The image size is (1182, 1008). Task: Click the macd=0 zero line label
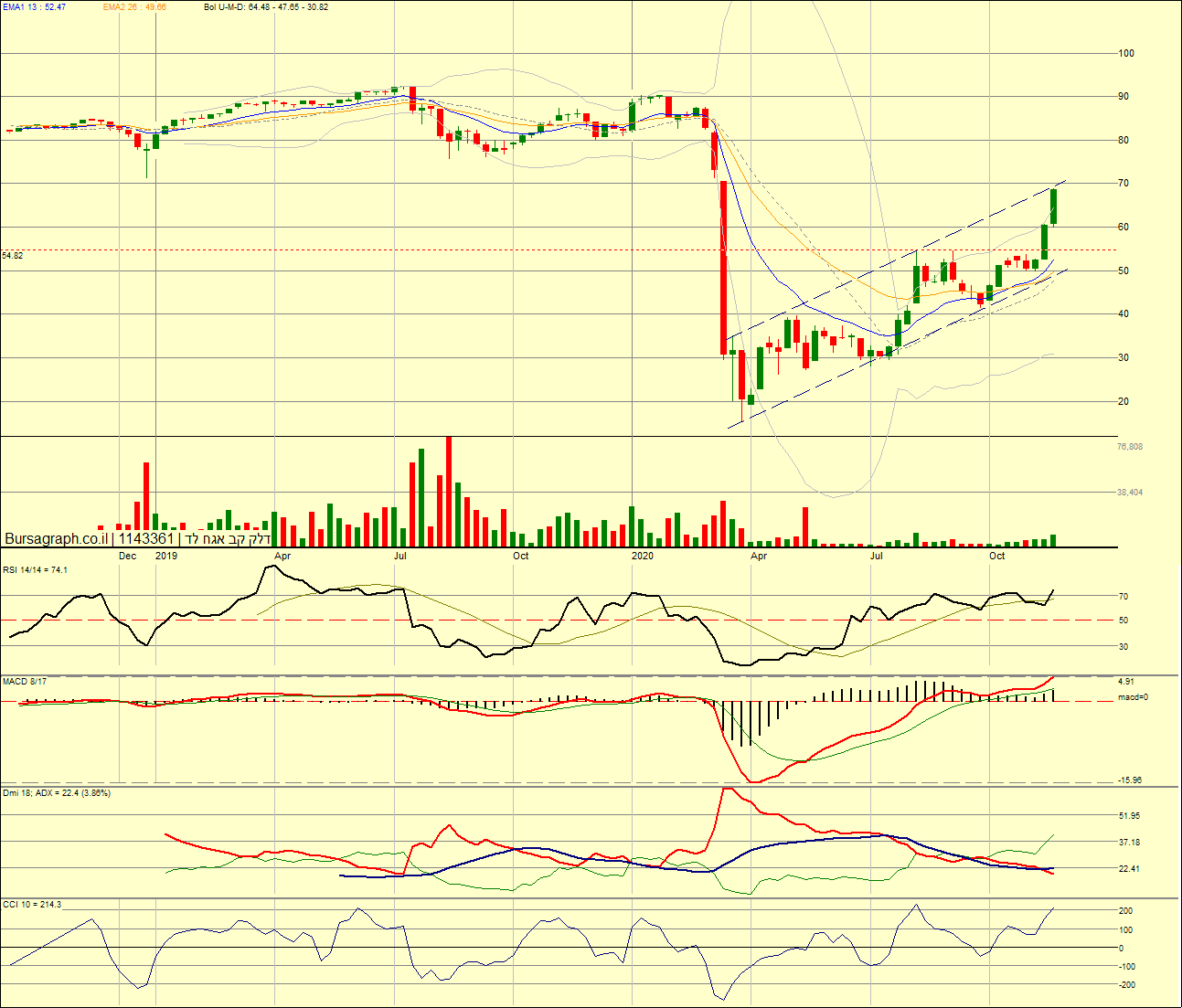coord(1134,698)
